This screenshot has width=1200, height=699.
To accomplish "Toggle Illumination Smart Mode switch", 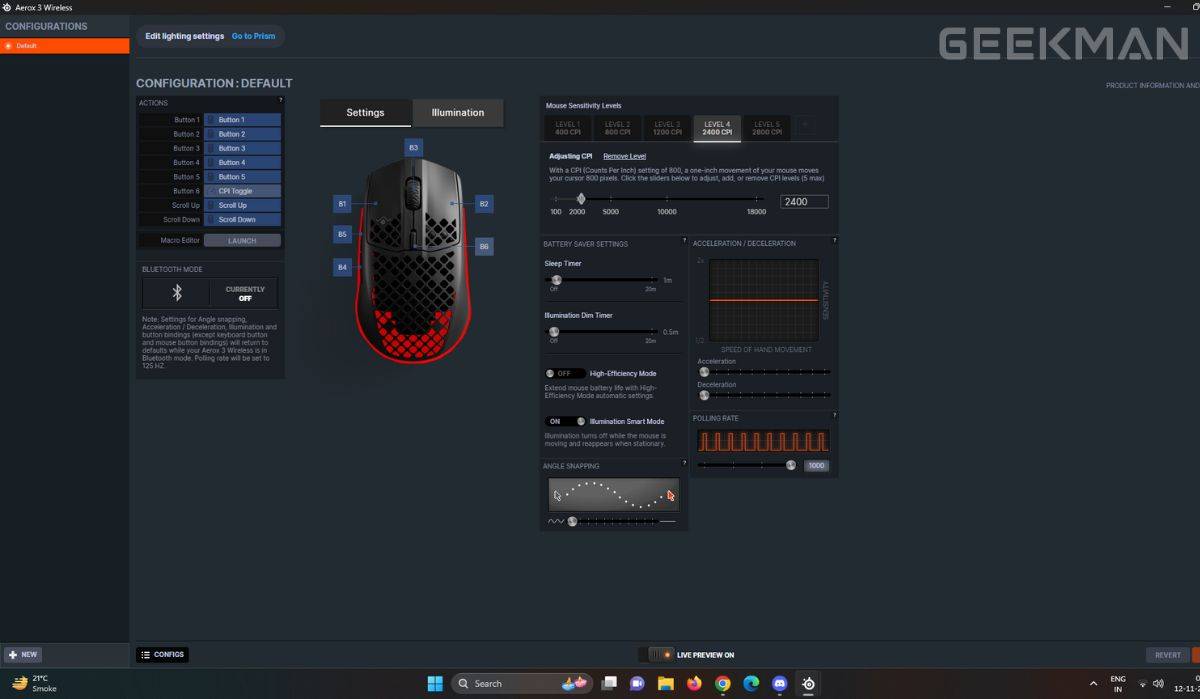I will point(565,422).
